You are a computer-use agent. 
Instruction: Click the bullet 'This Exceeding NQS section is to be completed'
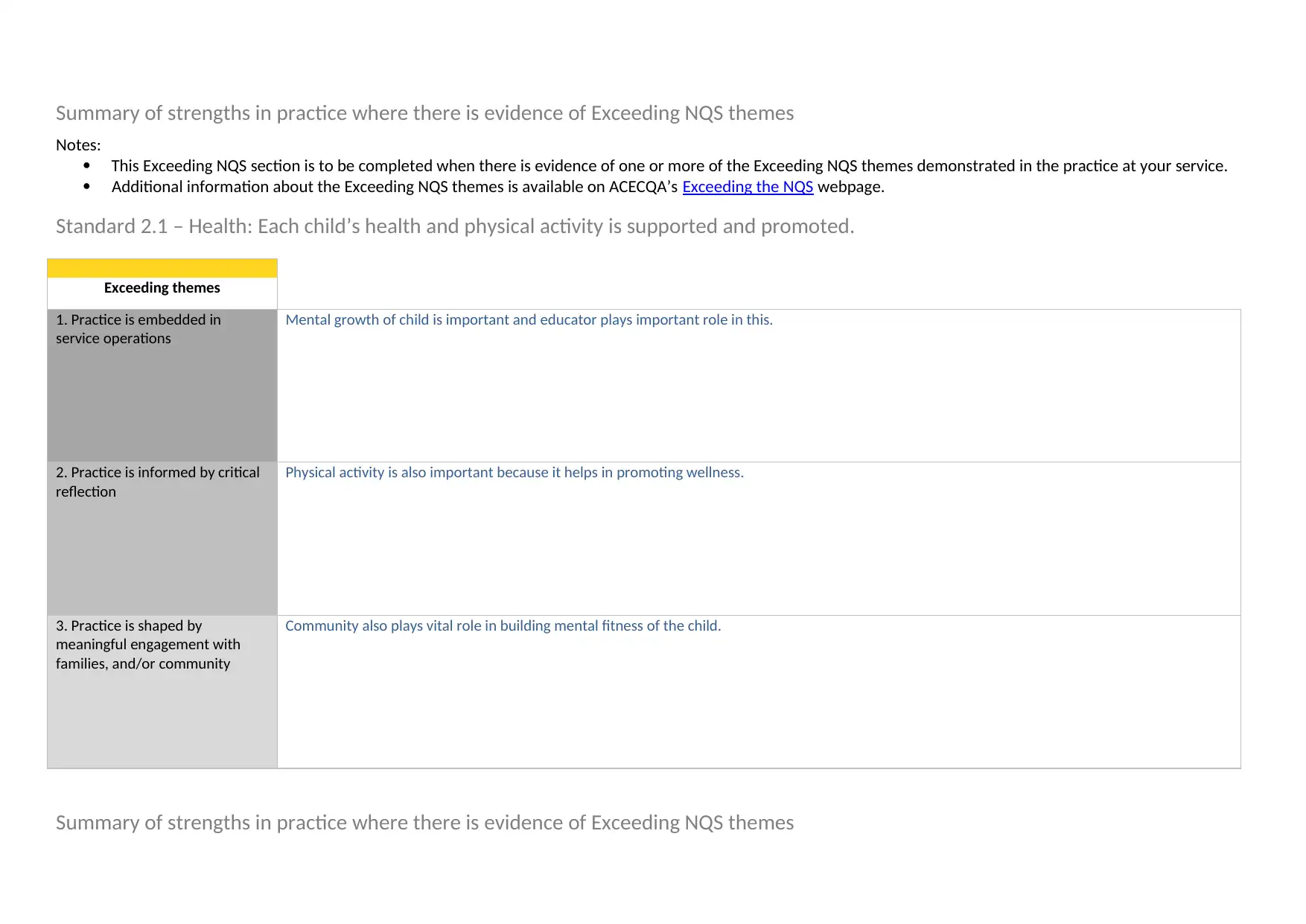pos(669,166)
